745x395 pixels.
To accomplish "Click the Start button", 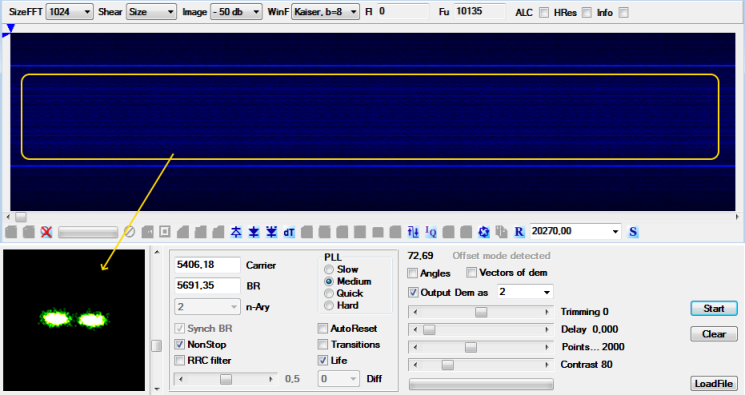I will [714, 308].
